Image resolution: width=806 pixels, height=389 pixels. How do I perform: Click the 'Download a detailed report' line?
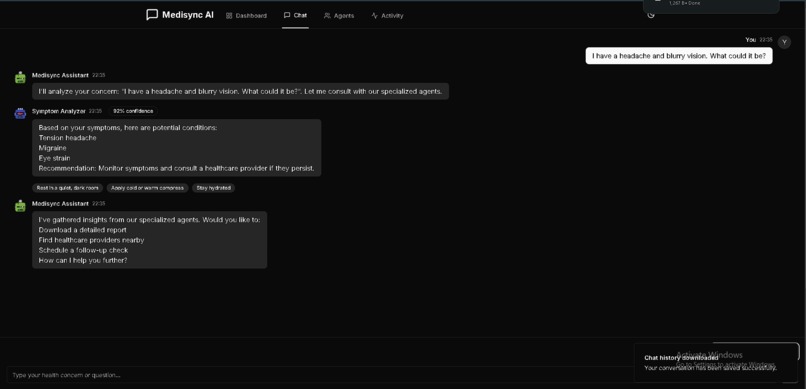(x=82, y=230)
